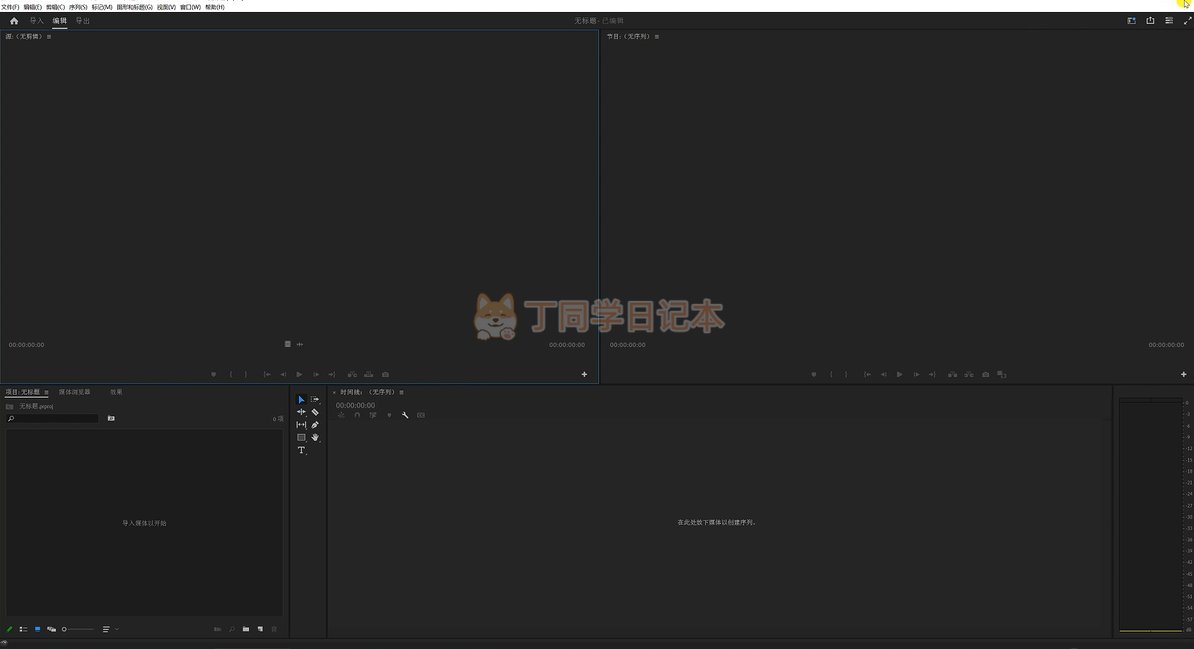Select the Ripple Edit tool
The height and width of the screenshot is (649, 1194).
pyautogui.click(x=301, y=412)
